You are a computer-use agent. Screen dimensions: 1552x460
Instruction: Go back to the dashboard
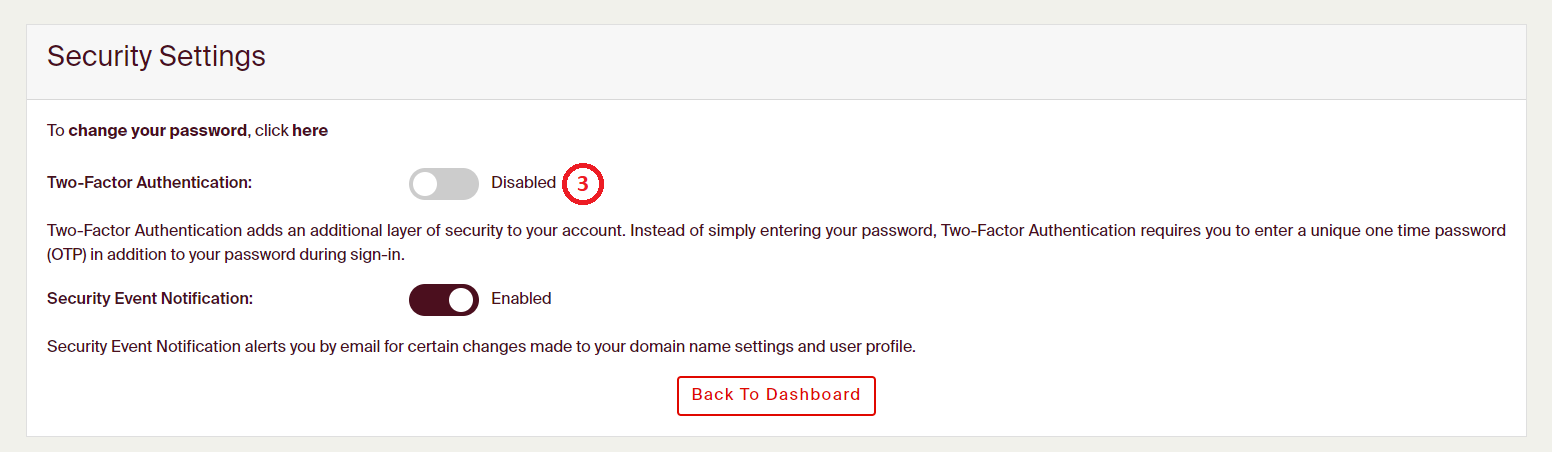776,395
